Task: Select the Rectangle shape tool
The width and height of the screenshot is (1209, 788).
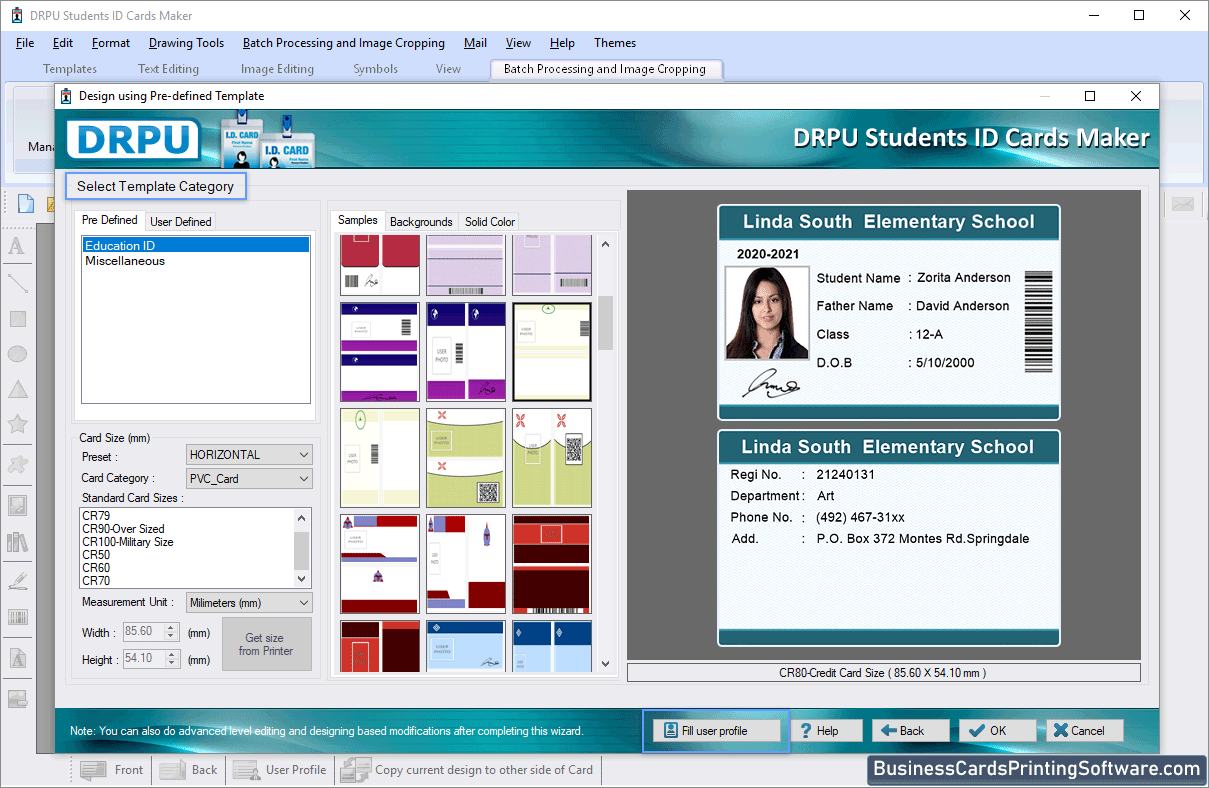Action: pos(17,319)
